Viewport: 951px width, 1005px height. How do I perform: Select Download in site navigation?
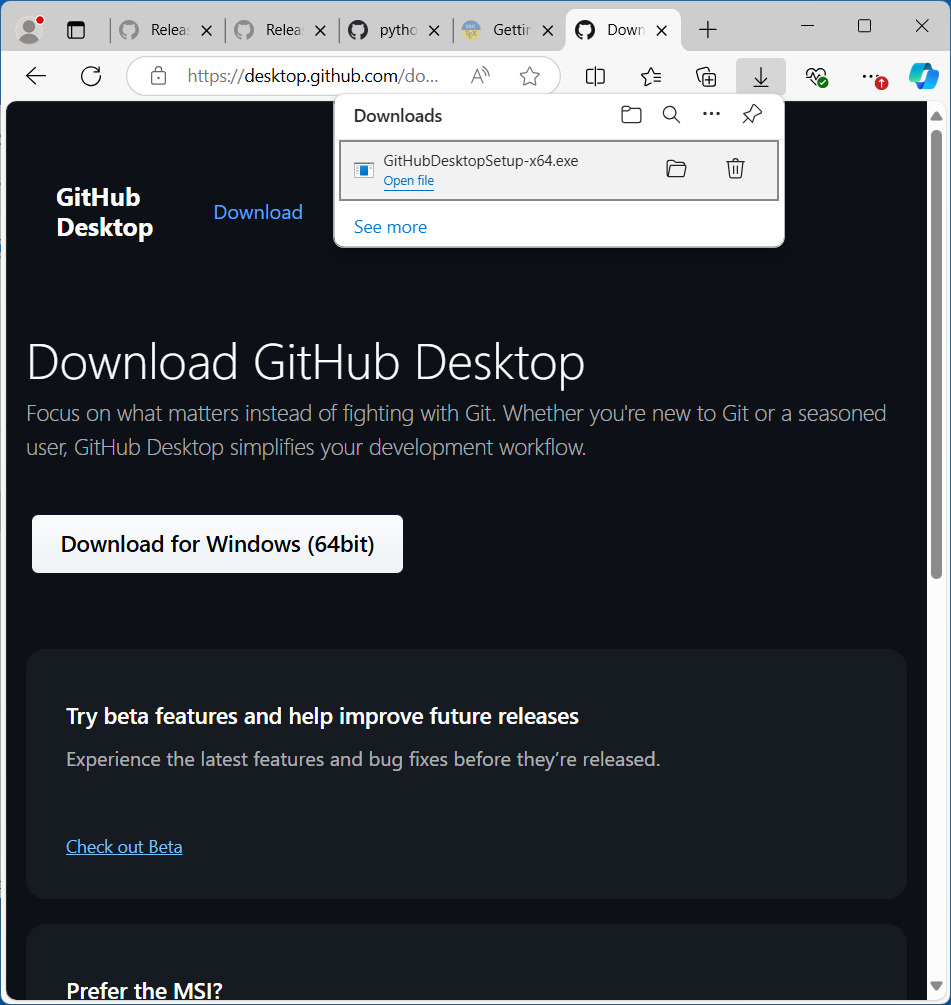(258, 212)
